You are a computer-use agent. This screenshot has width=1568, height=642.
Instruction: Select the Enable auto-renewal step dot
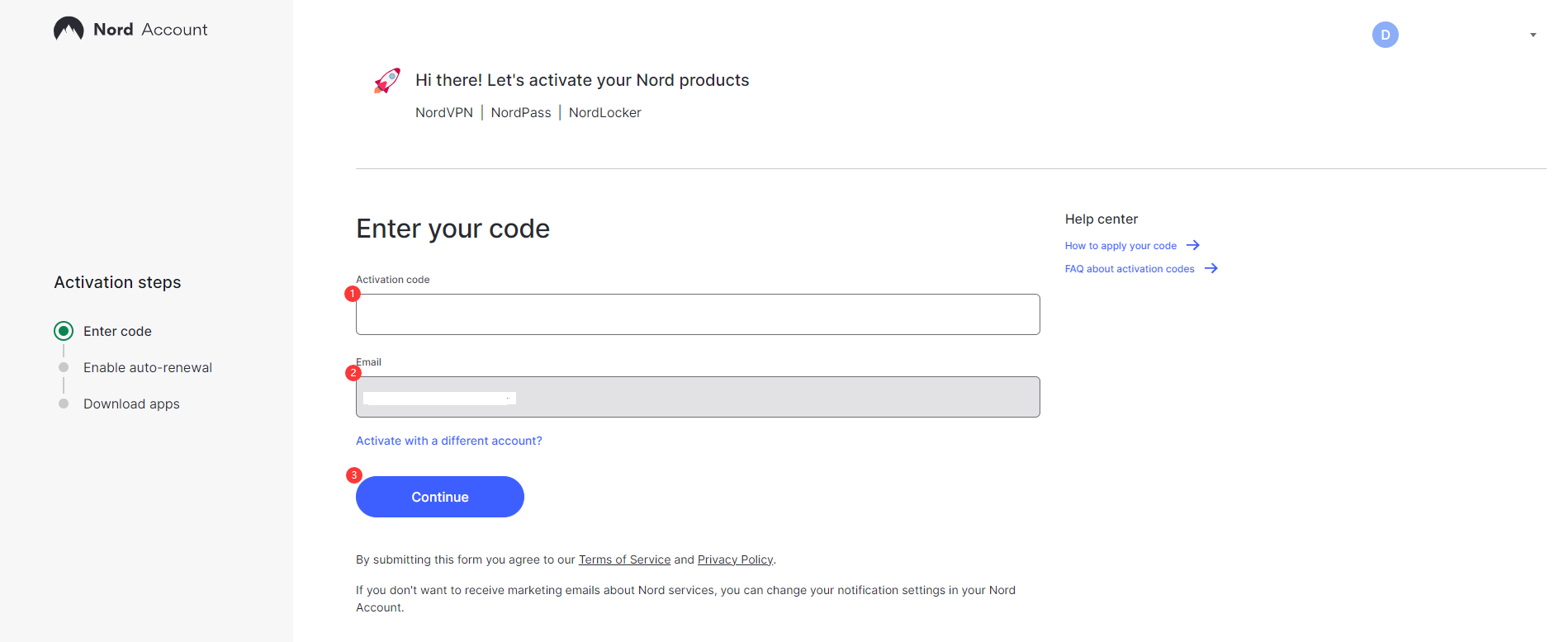(x=64, y=367)
